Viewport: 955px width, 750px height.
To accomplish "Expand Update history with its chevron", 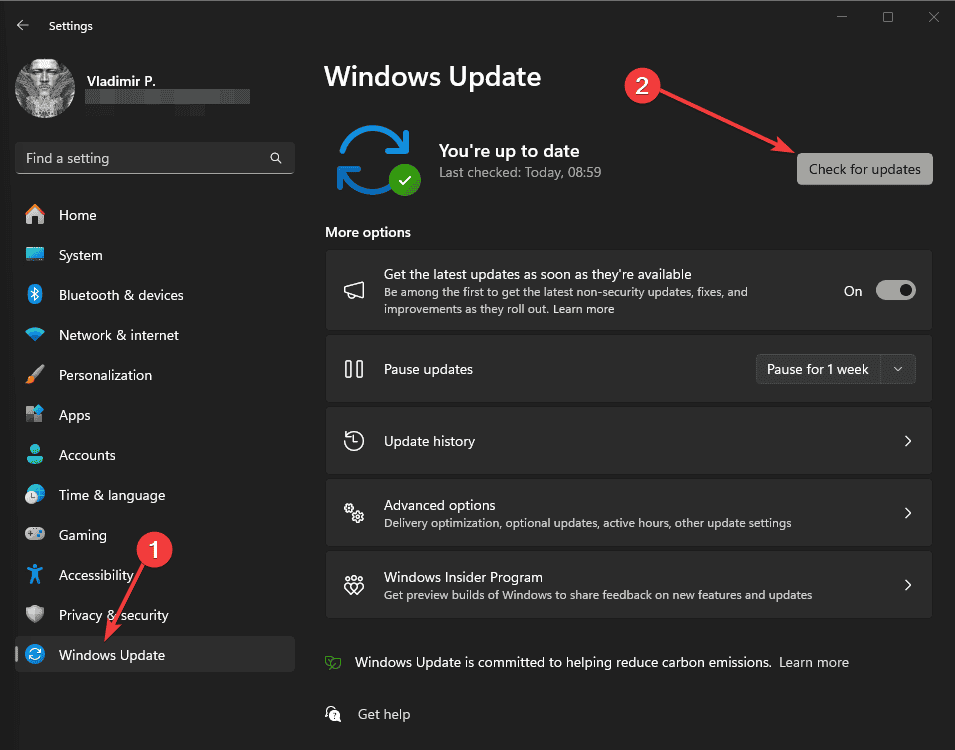I will tap(907, 440).
